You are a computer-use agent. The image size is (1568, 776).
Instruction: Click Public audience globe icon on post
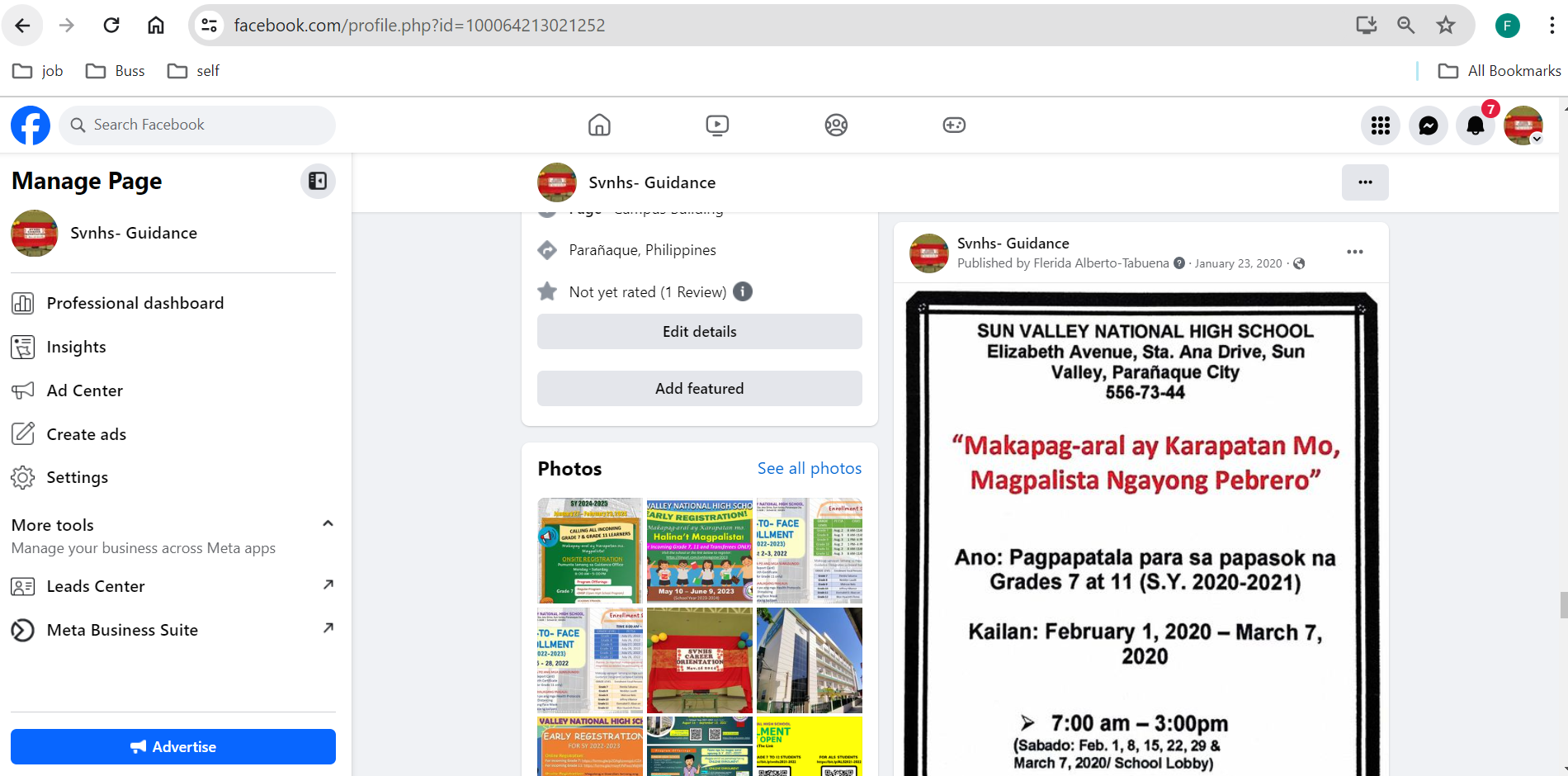pos(1299,263)
